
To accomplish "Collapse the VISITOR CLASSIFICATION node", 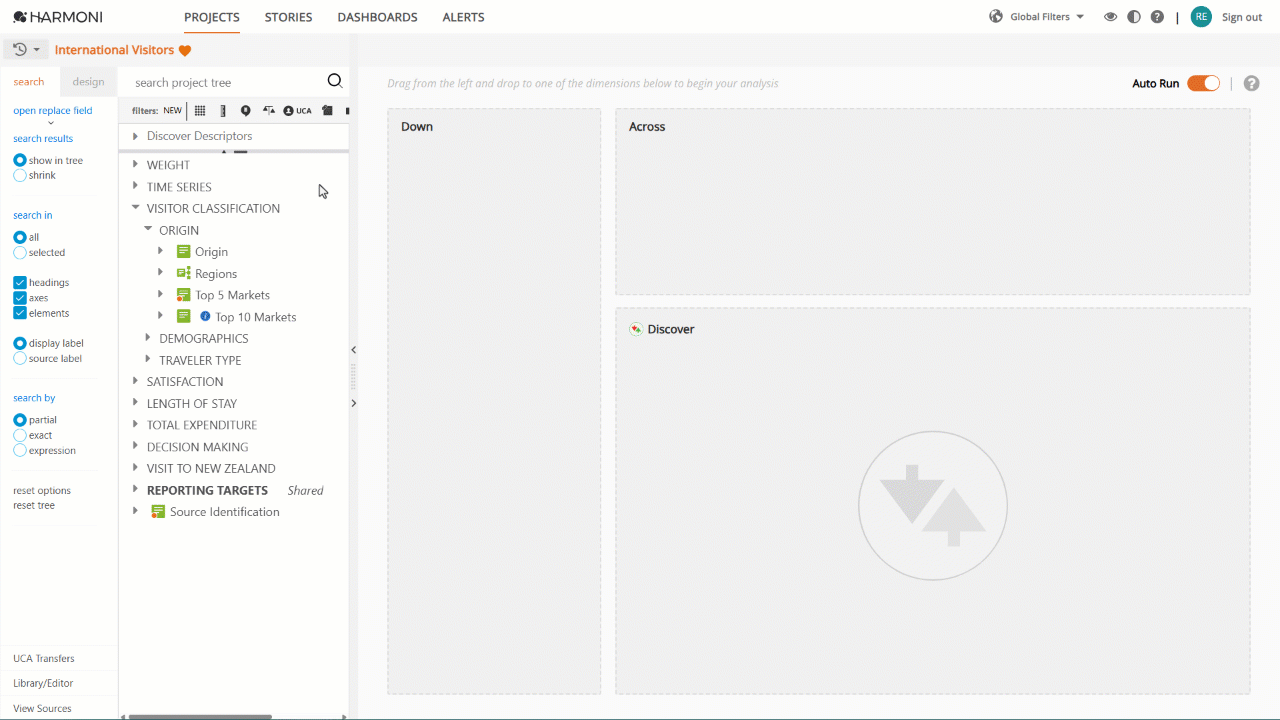I will click(x=135, y=208).
